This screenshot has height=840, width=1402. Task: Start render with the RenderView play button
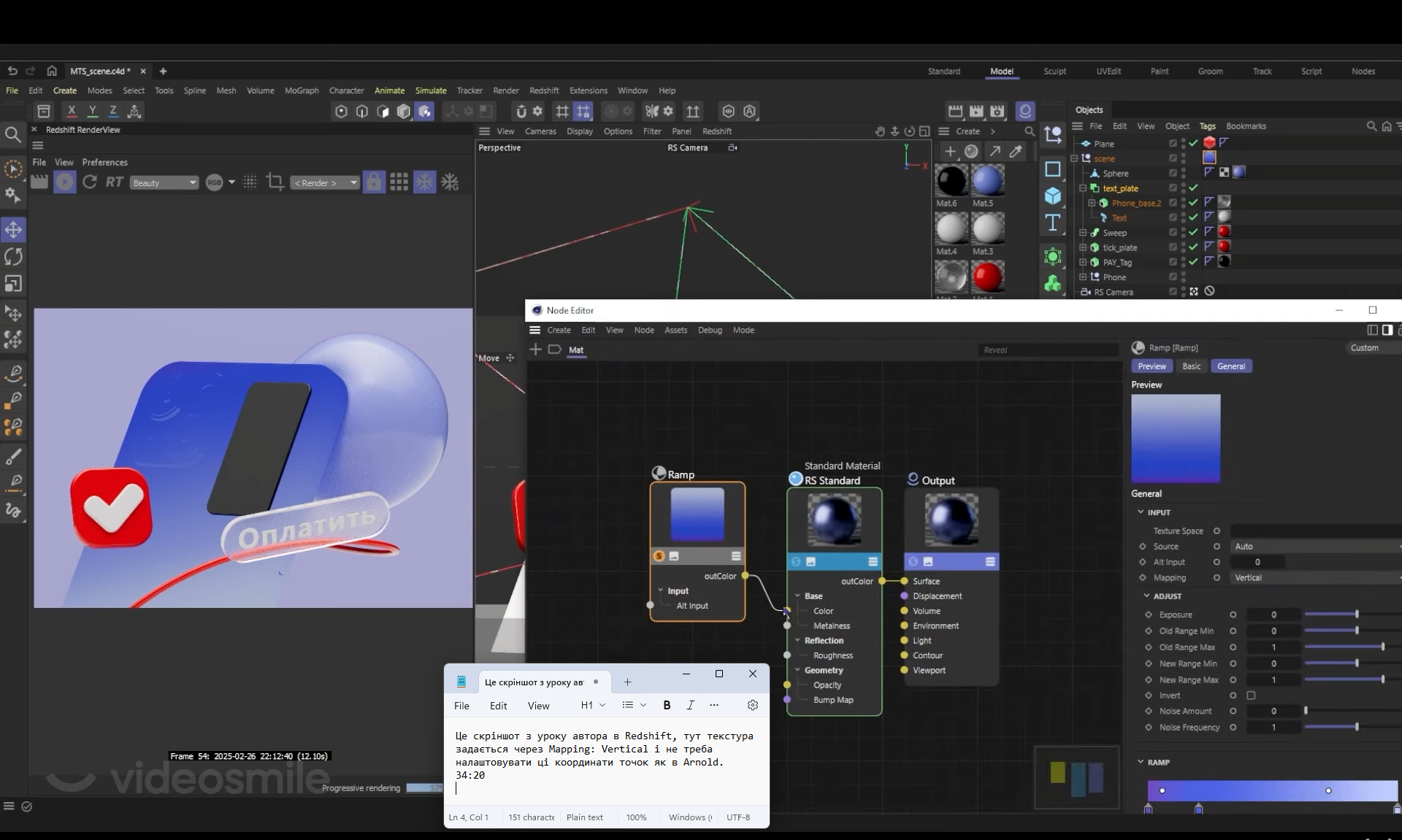(64, 182)
